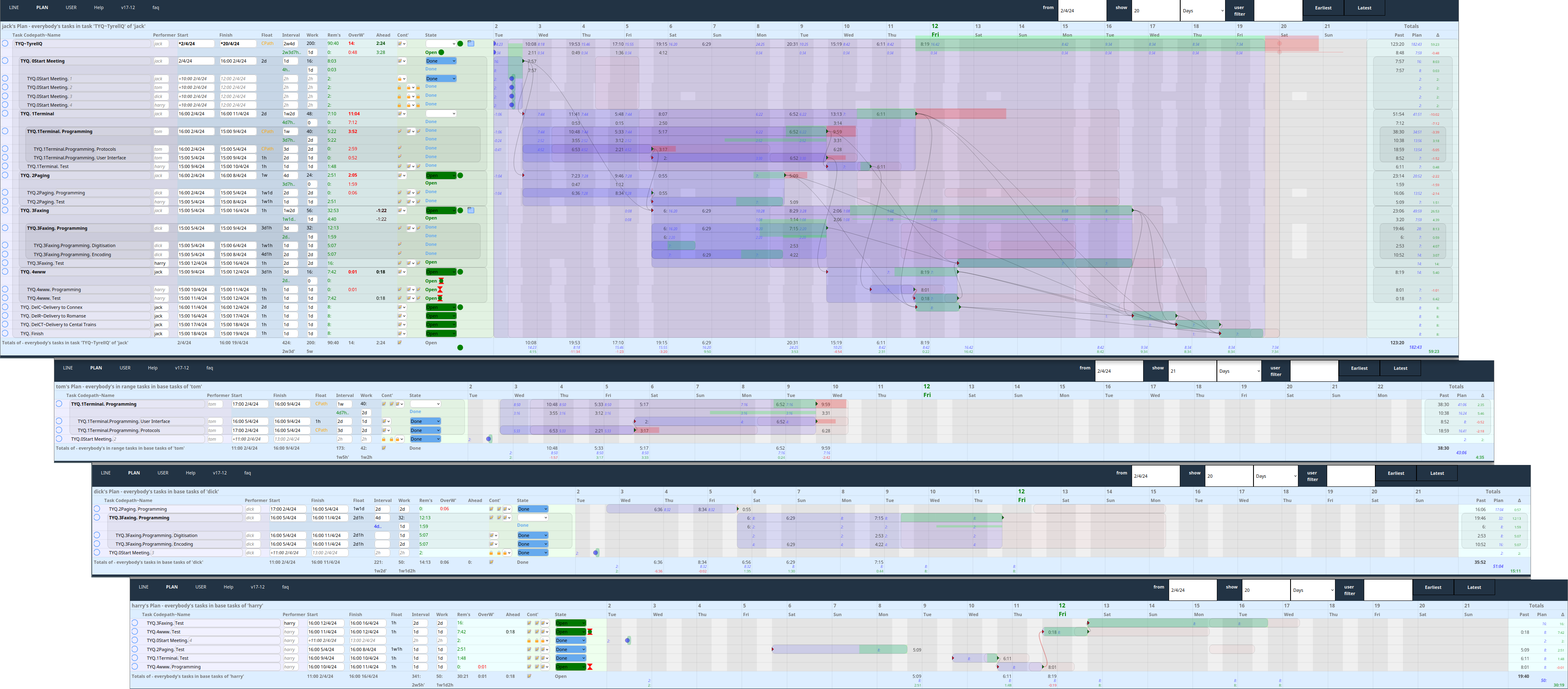This screenshot has width=1568, height=689.
Task: Select the radio circle for the TYQ. Finish row
Action: click(5, 333)
